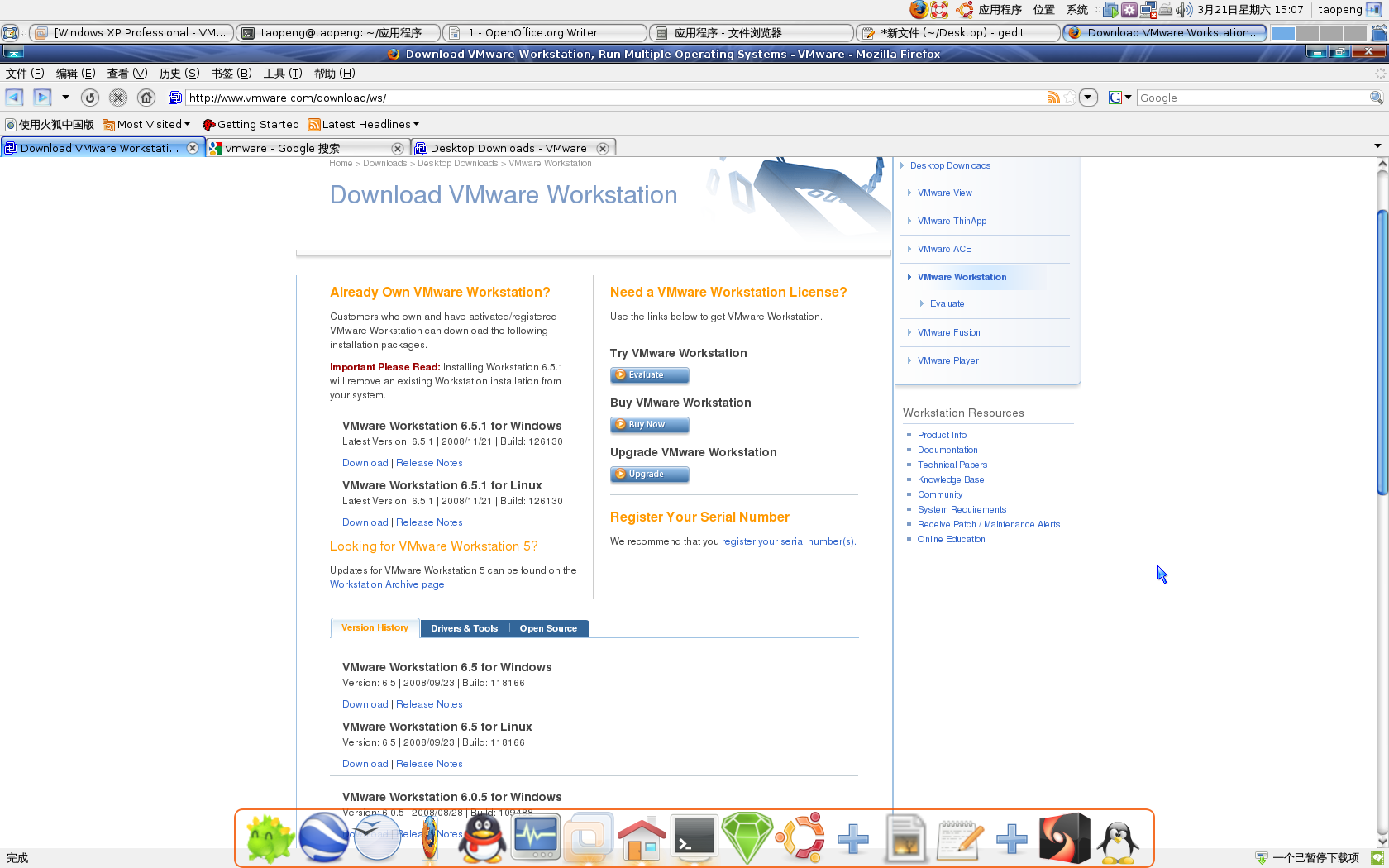Select the Version History tab

pos(375,628)
